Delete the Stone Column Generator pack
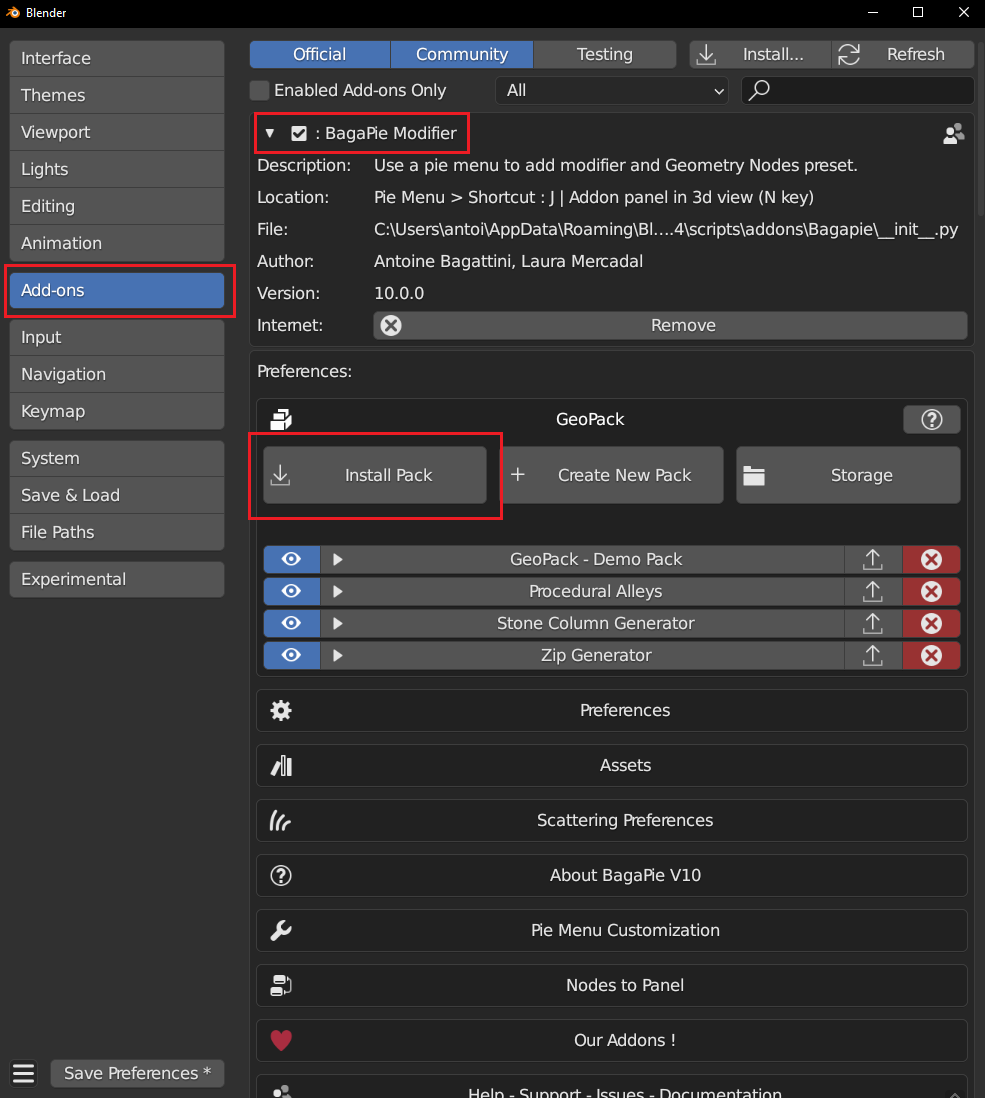This screenshot has height=1098, width=985. 931,623
